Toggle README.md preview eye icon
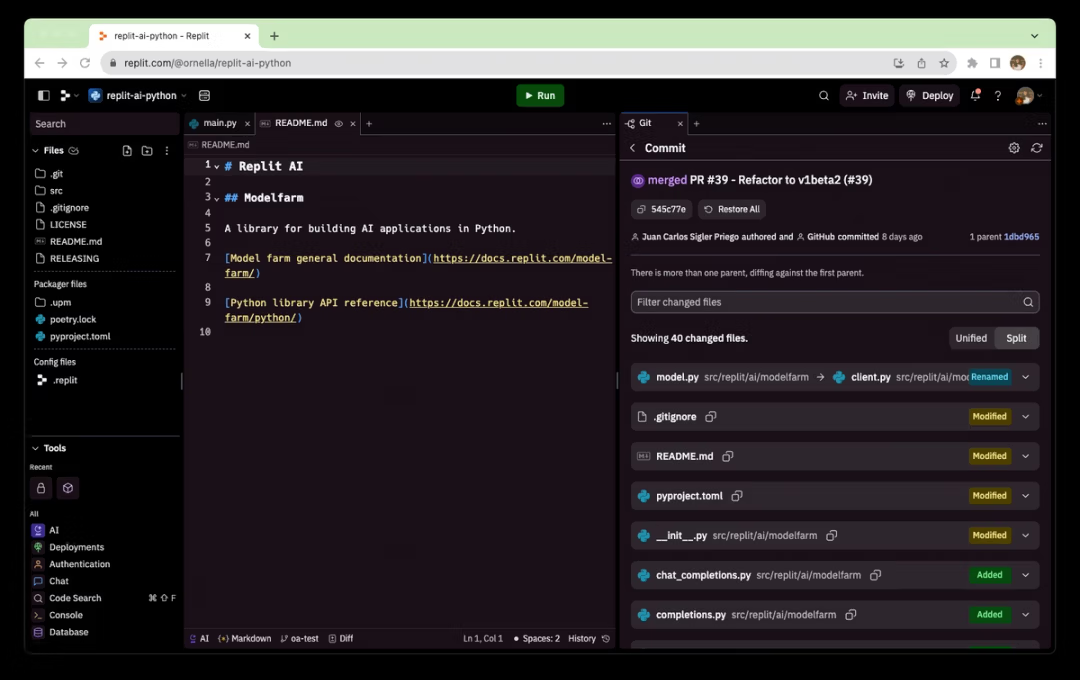 coord(338,123)
